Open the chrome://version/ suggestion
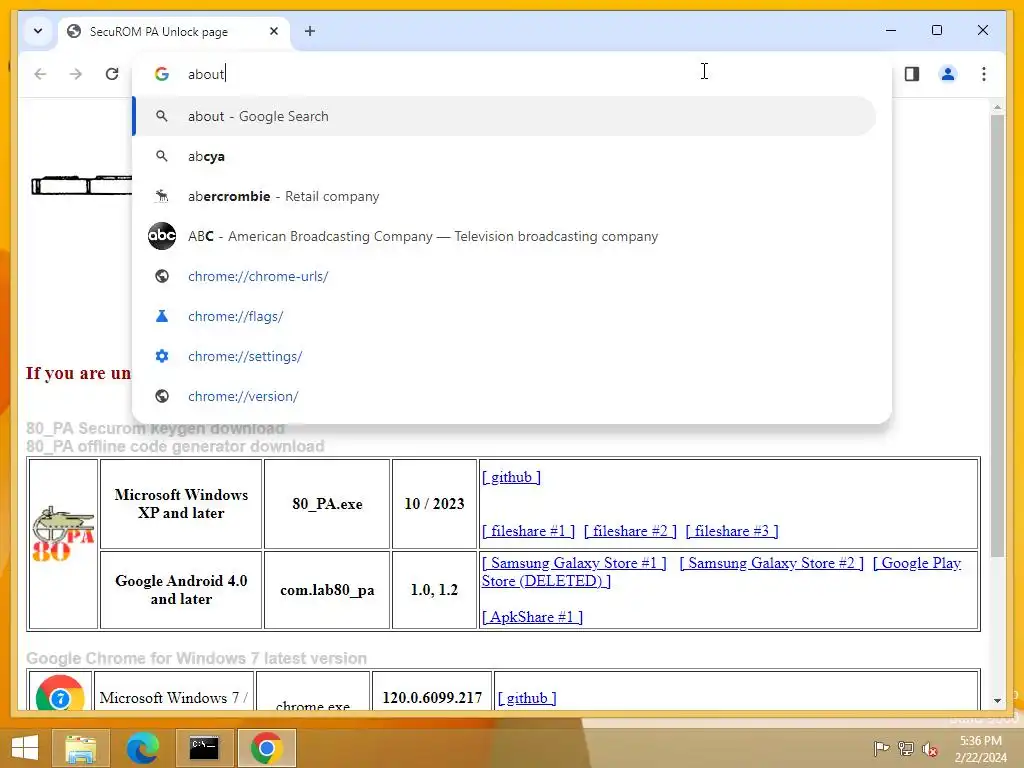 pyautogui.click(x=505, y=396)
